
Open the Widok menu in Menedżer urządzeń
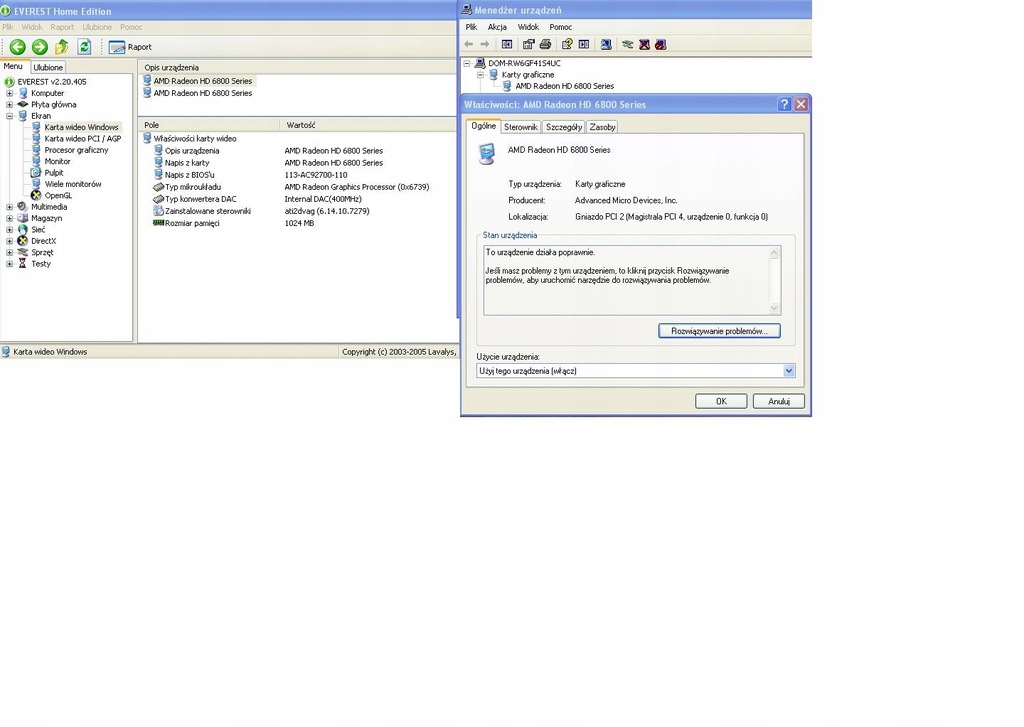pos(528,27)
